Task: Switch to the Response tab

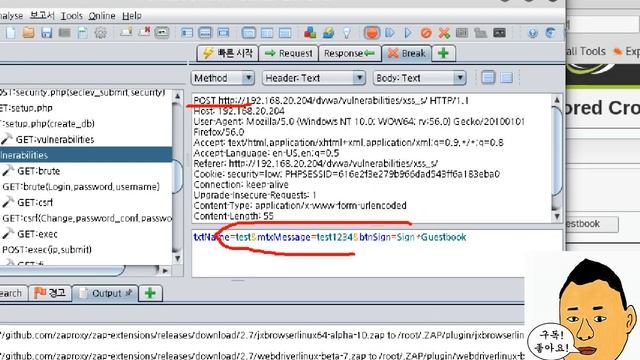Action: coord(349,53)
